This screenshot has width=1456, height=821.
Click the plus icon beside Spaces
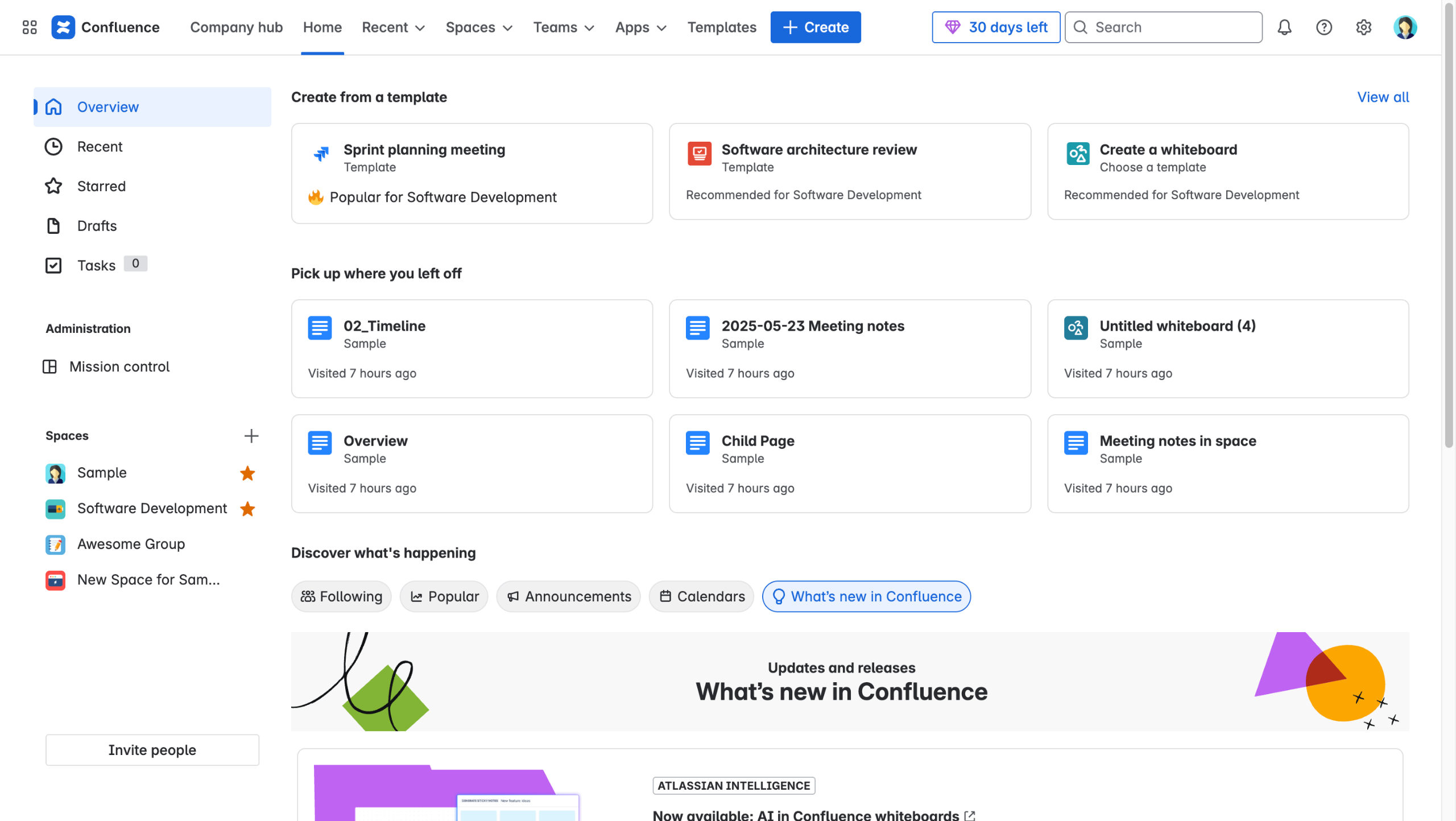(x=251, y=436)
